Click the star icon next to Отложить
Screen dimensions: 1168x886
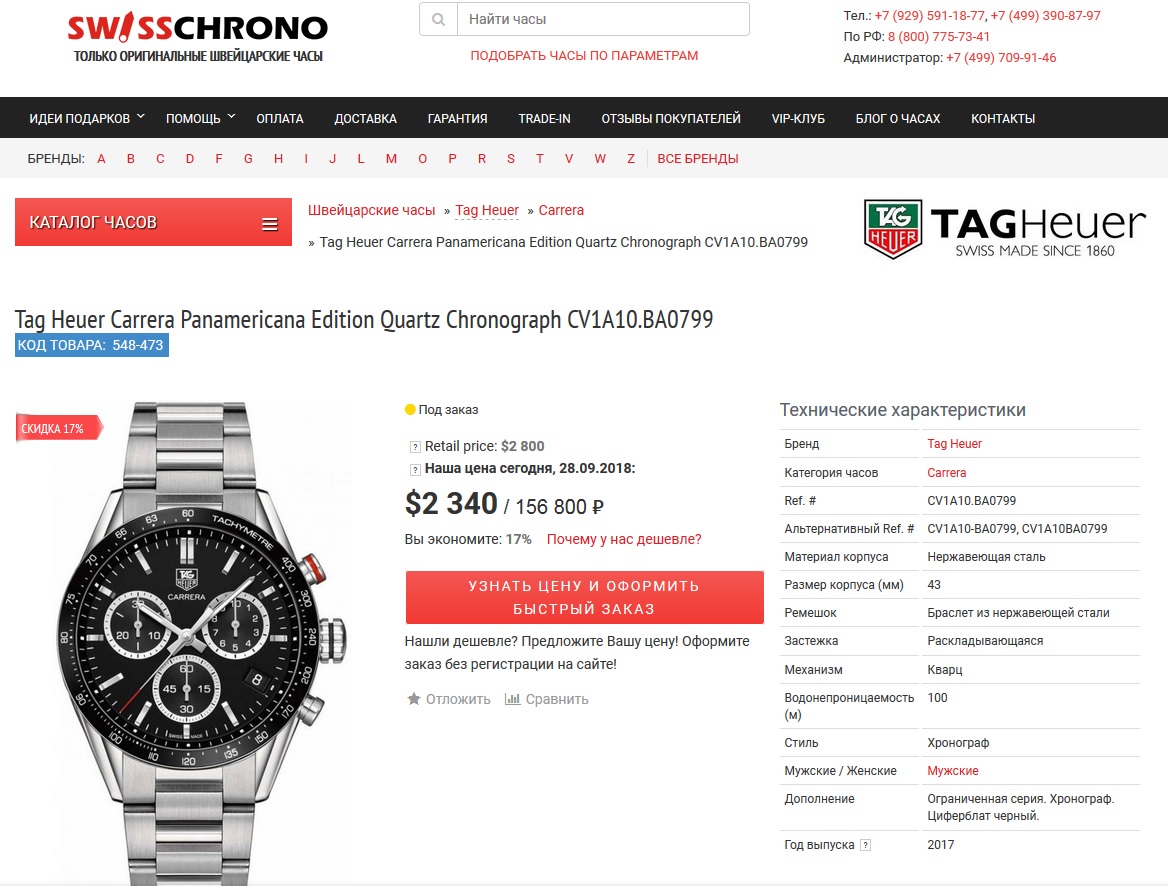pos(413,699)
